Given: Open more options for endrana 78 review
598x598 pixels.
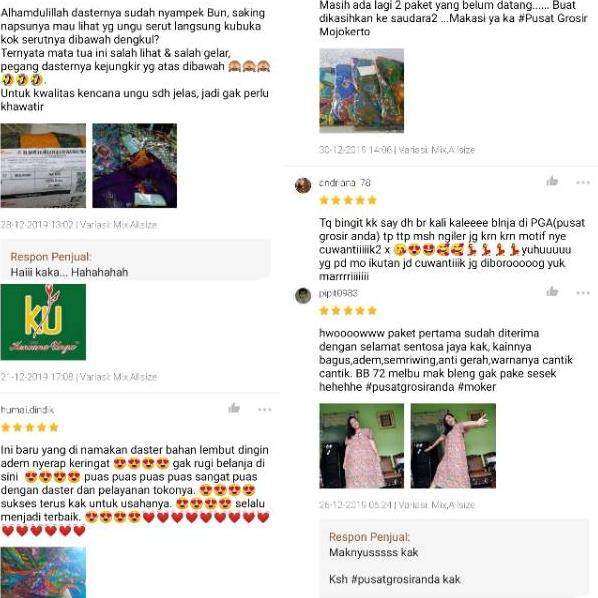Looking at the screenshot, I should click(583, 182).
